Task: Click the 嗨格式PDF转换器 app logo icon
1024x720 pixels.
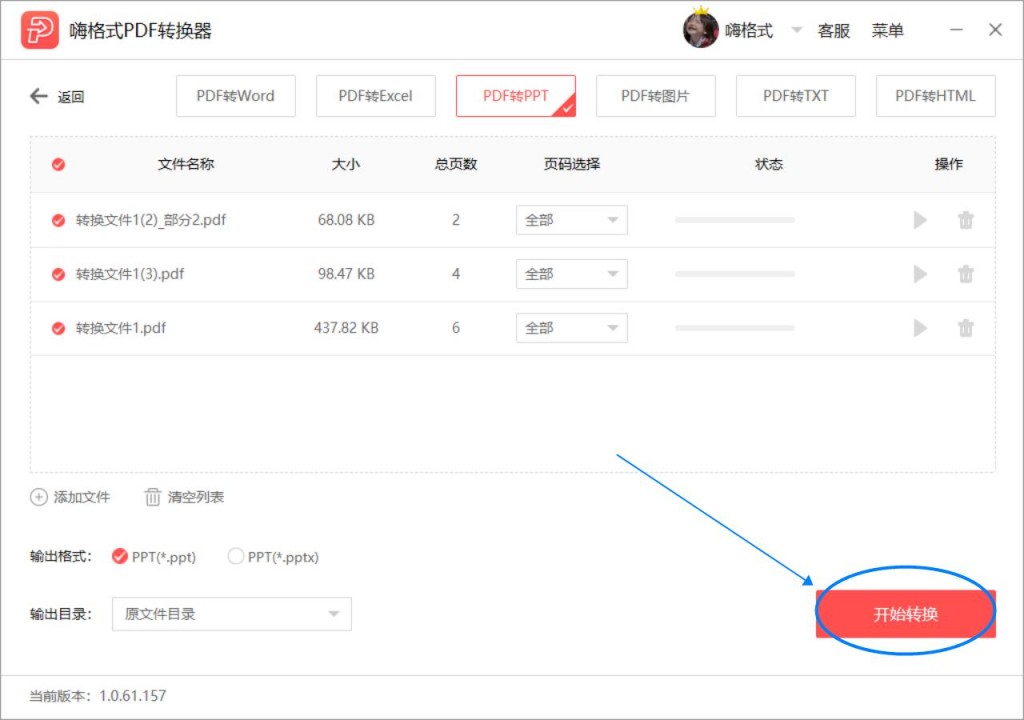Action: pos(39,30)
